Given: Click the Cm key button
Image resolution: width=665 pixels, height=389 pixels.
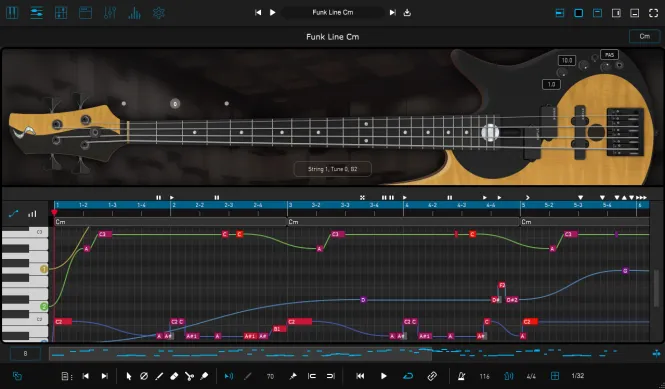Looking at the screenshot, I should (644, 36).
